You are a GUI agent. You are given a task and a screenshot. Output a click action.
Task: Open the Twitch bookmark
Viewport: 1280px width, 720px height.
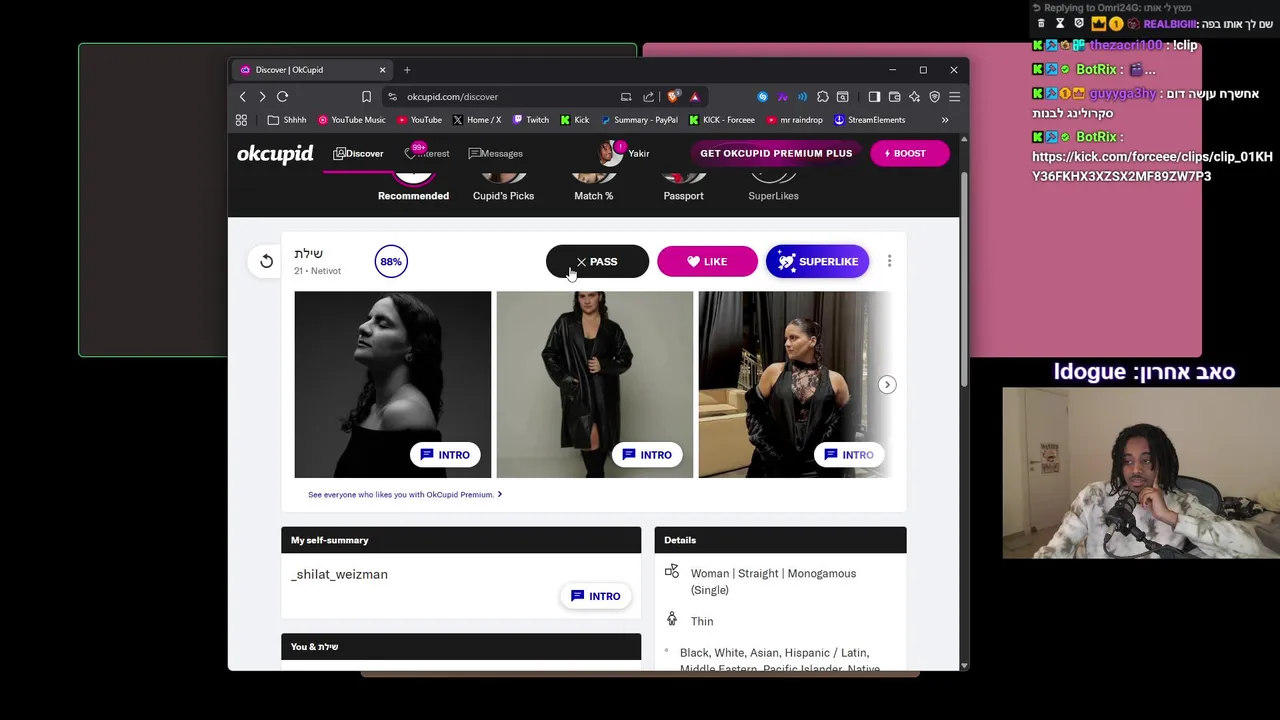point(531,120)
